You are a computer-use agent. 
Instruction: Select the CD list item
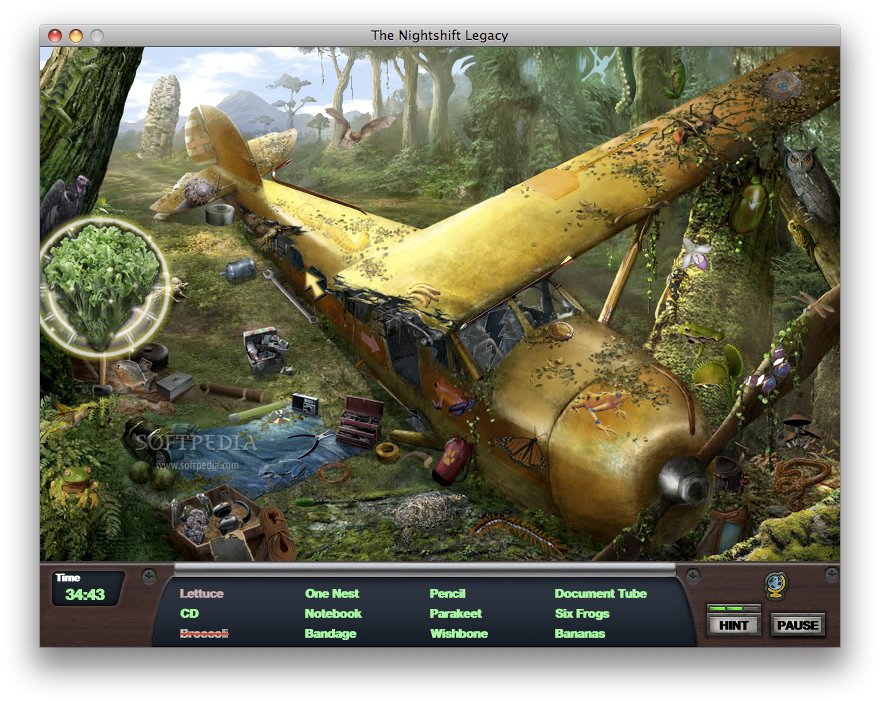click(x=189, y=613)
